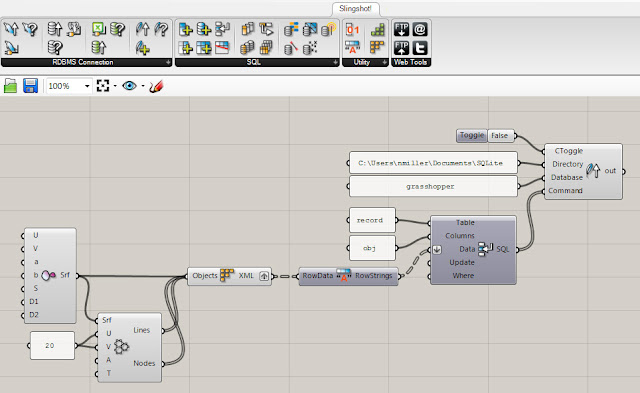Save document with the blue floppy icon
This screenshot has height=393, width=640.
click(31, 86)
